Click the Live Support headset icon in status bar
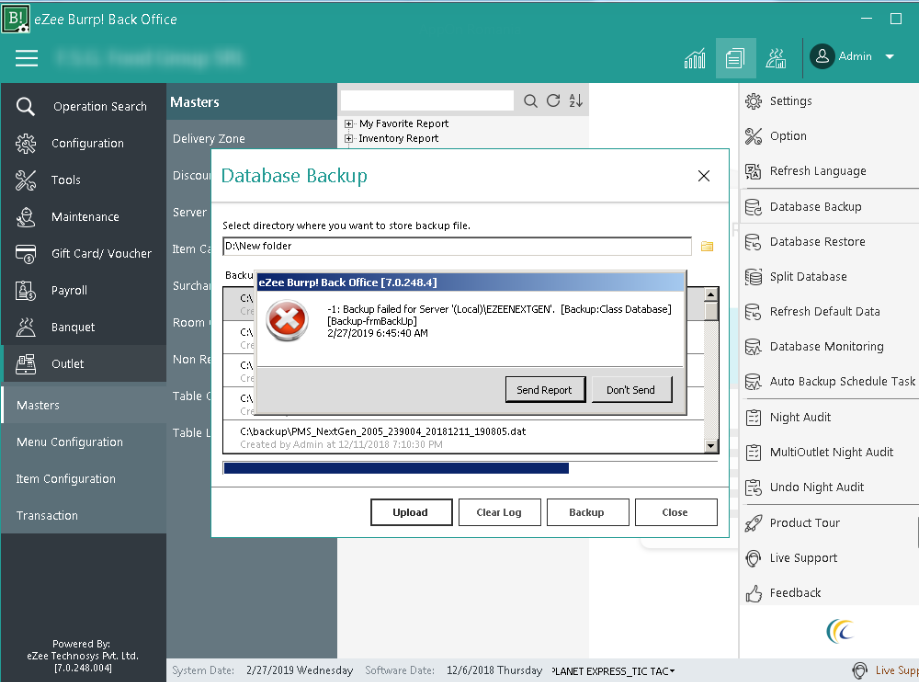 pyautogui.click(x=860, y=670)
